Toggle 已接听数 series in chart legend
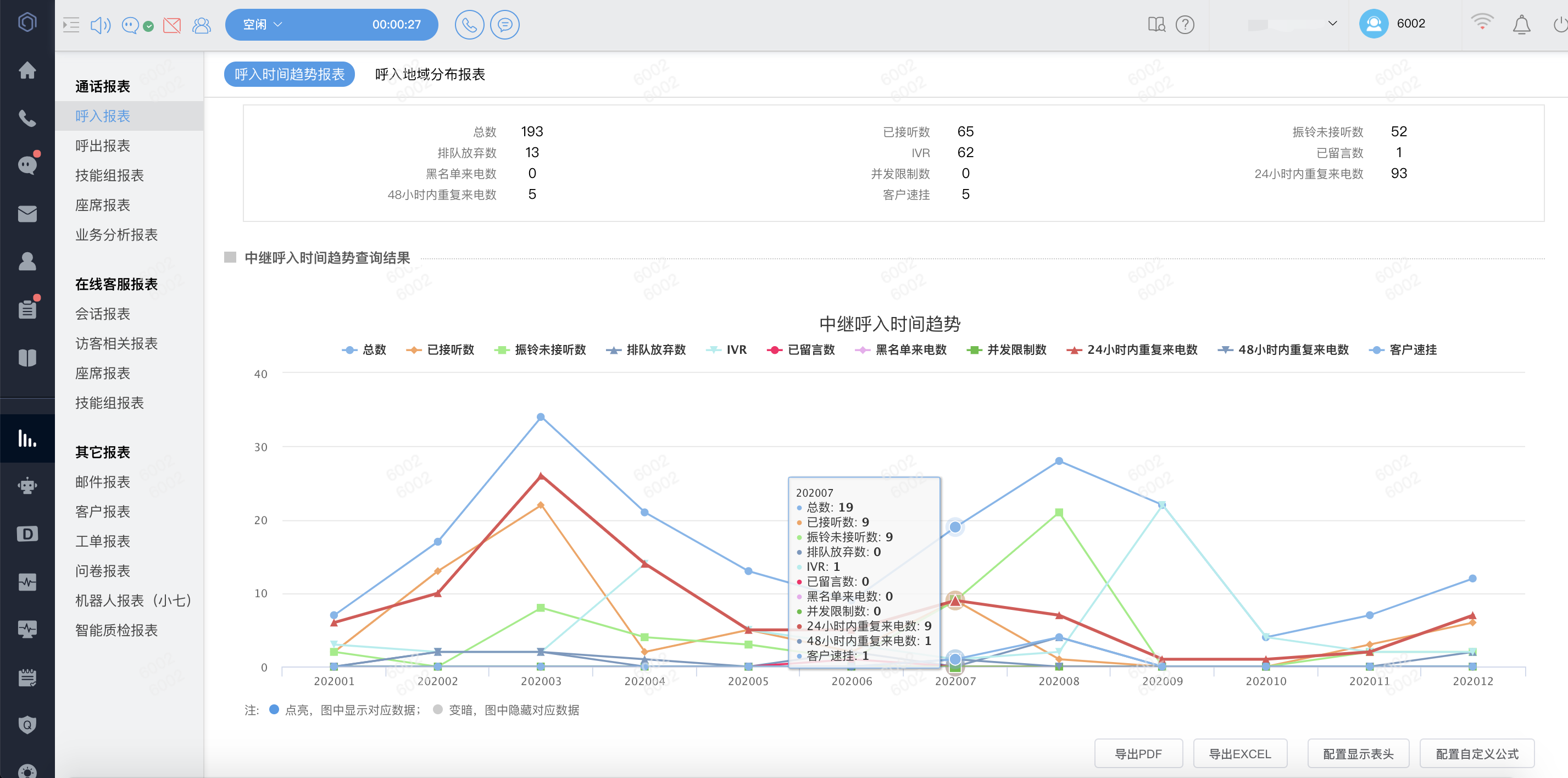This screenshot has width=1568, height=778. pyautogui.click(x=440, y=349)
